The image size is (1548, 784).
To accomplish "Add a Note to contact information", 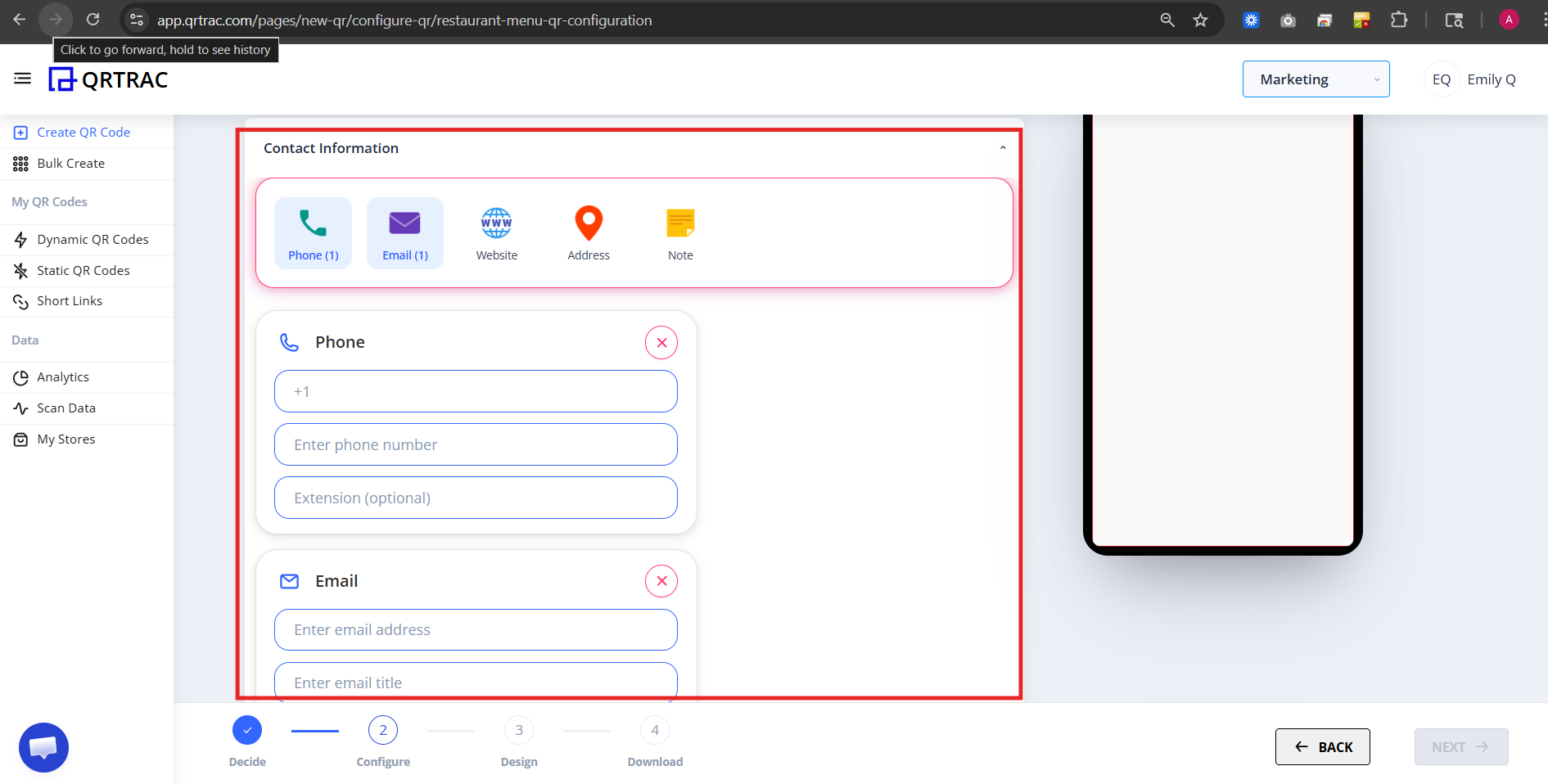I will tap(679, 232).
